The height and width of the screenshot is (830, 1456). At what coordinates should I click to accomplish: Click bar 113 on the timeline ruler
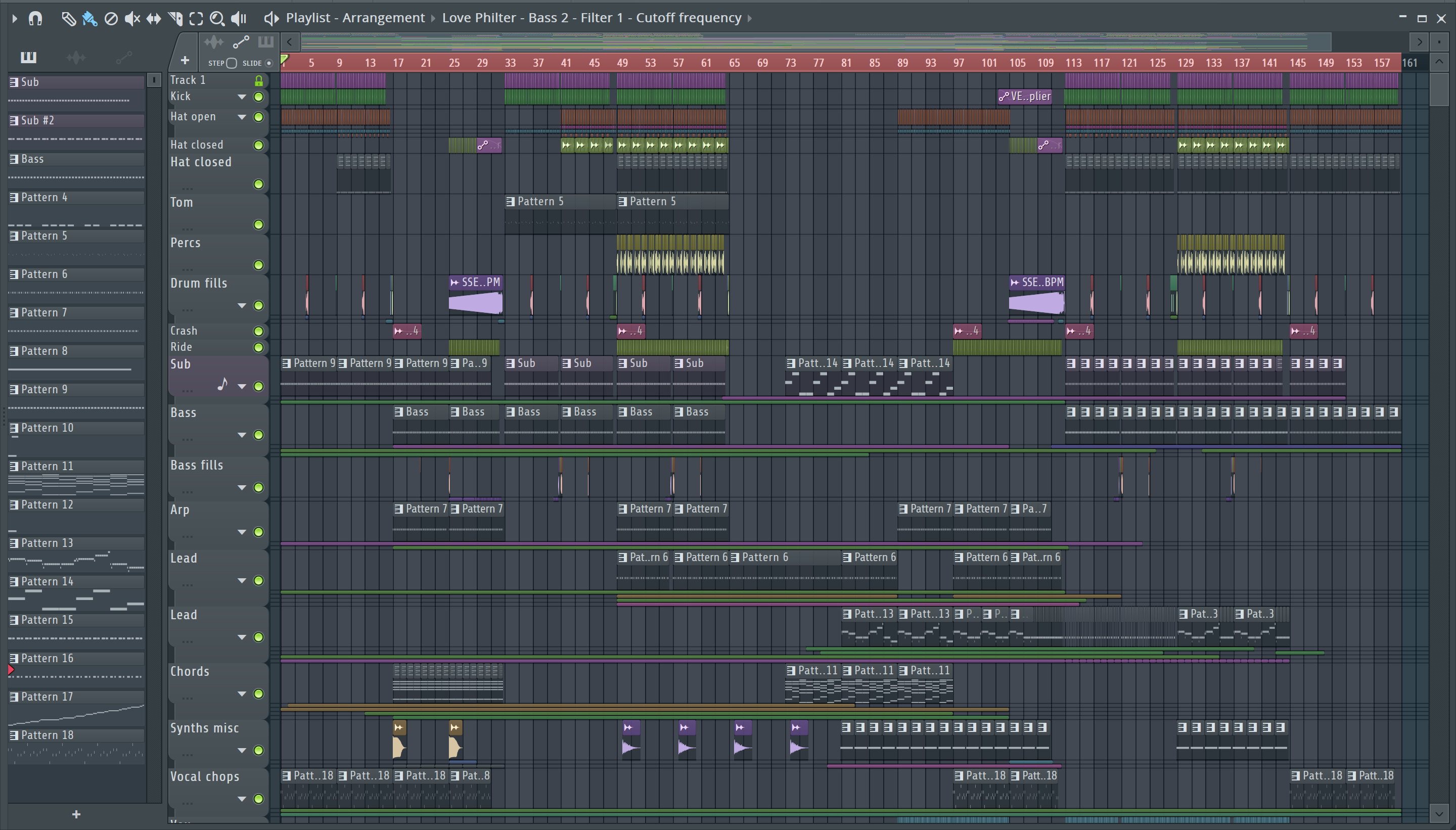click(x=1073, y=63)
